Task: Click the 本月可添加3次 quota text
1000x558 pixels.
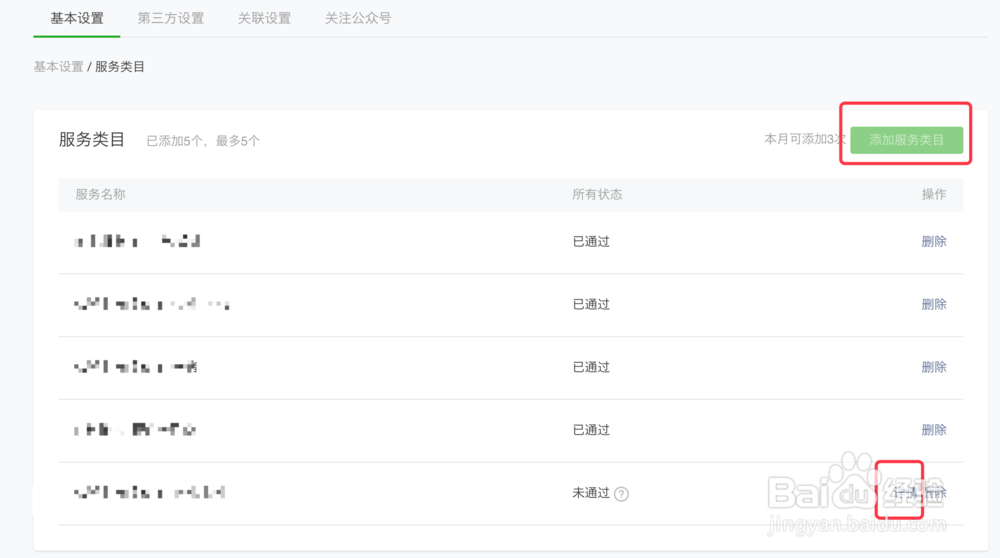Action: coord(804,139)
